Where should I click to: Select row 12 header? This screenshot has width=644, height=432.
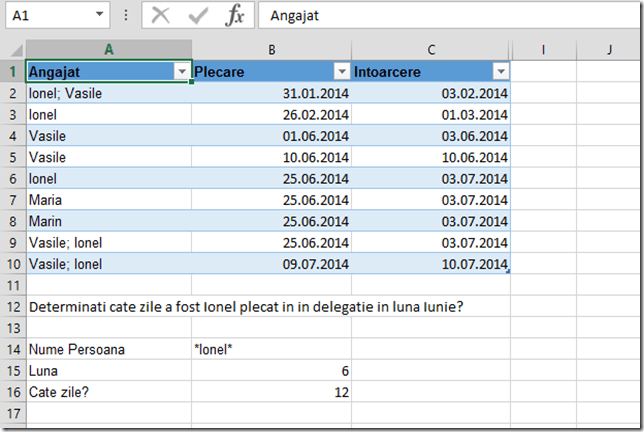click(x=13, y=307)
